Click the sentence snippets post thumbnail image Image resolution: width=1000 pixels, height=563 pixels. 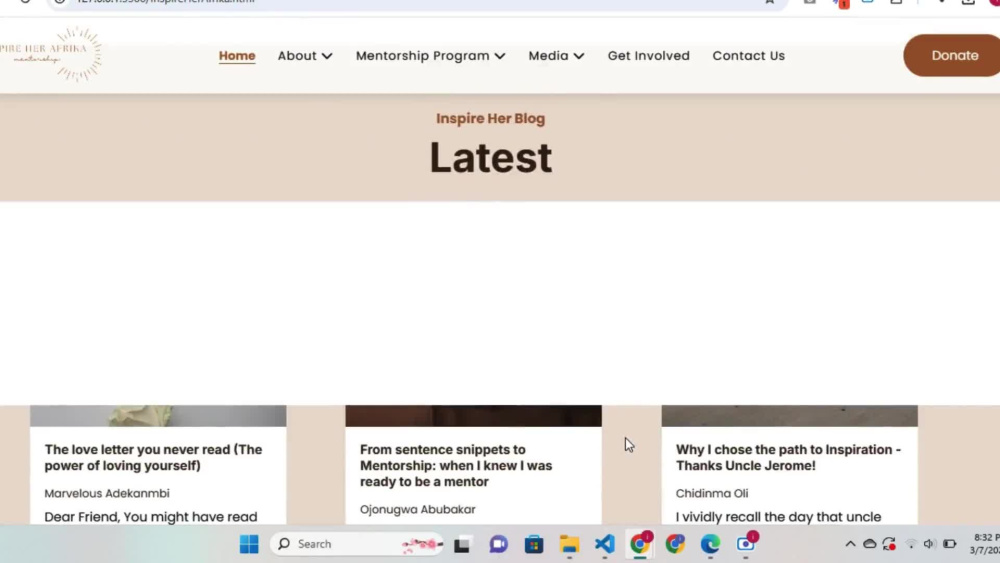[x=473, y=416]
